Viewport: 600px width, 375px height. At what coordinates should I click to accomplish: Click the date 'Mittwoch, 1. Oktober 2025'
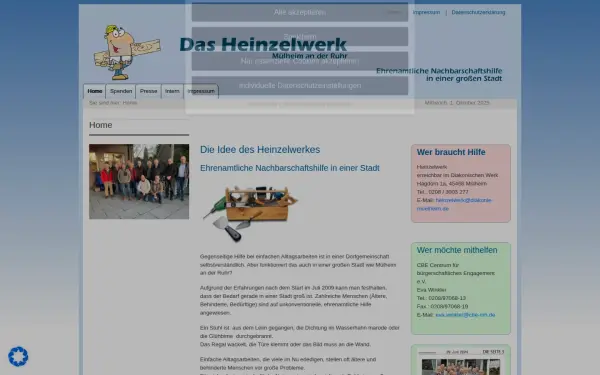point(457,103)
